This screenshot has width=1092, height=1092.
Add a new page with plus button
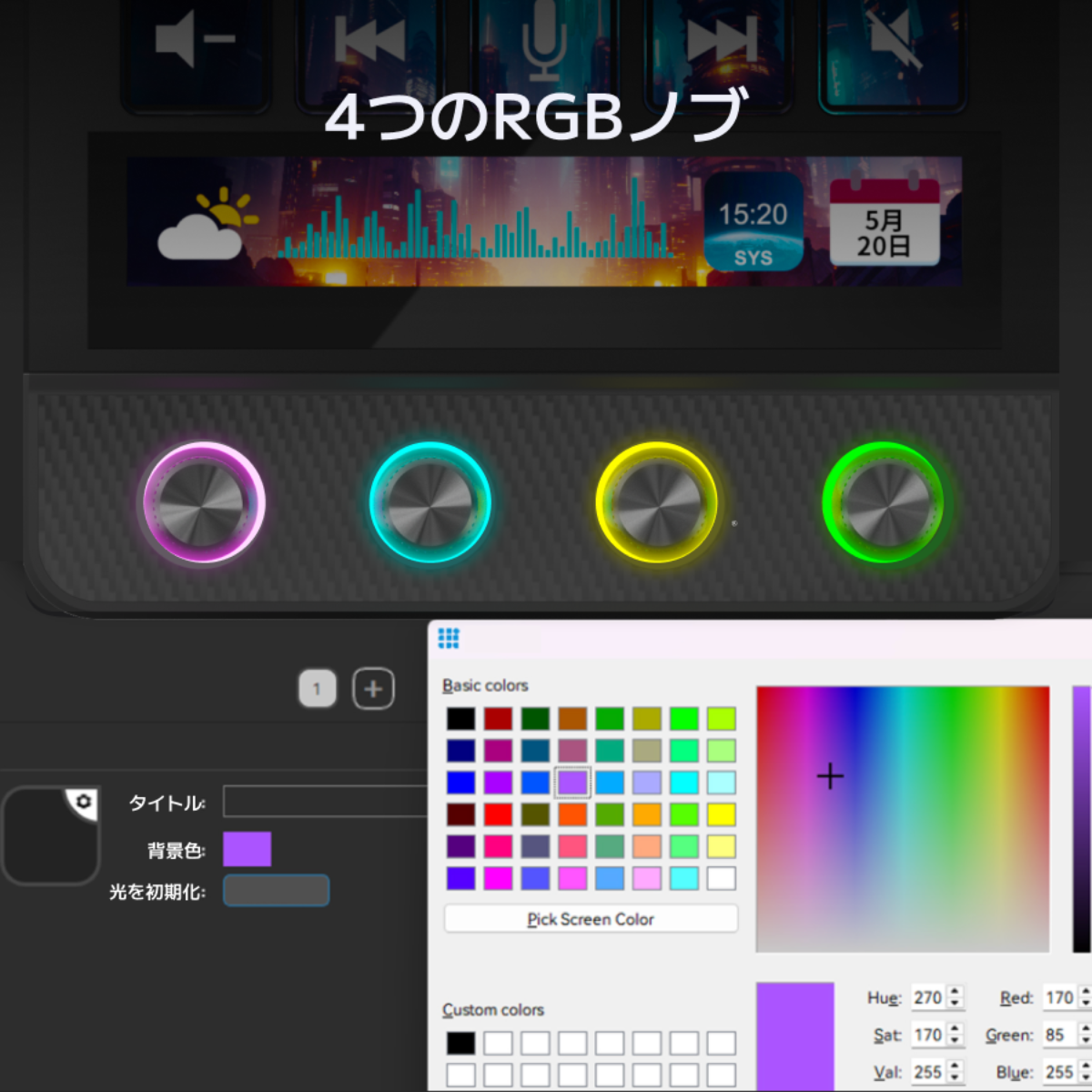pos(373,689)
